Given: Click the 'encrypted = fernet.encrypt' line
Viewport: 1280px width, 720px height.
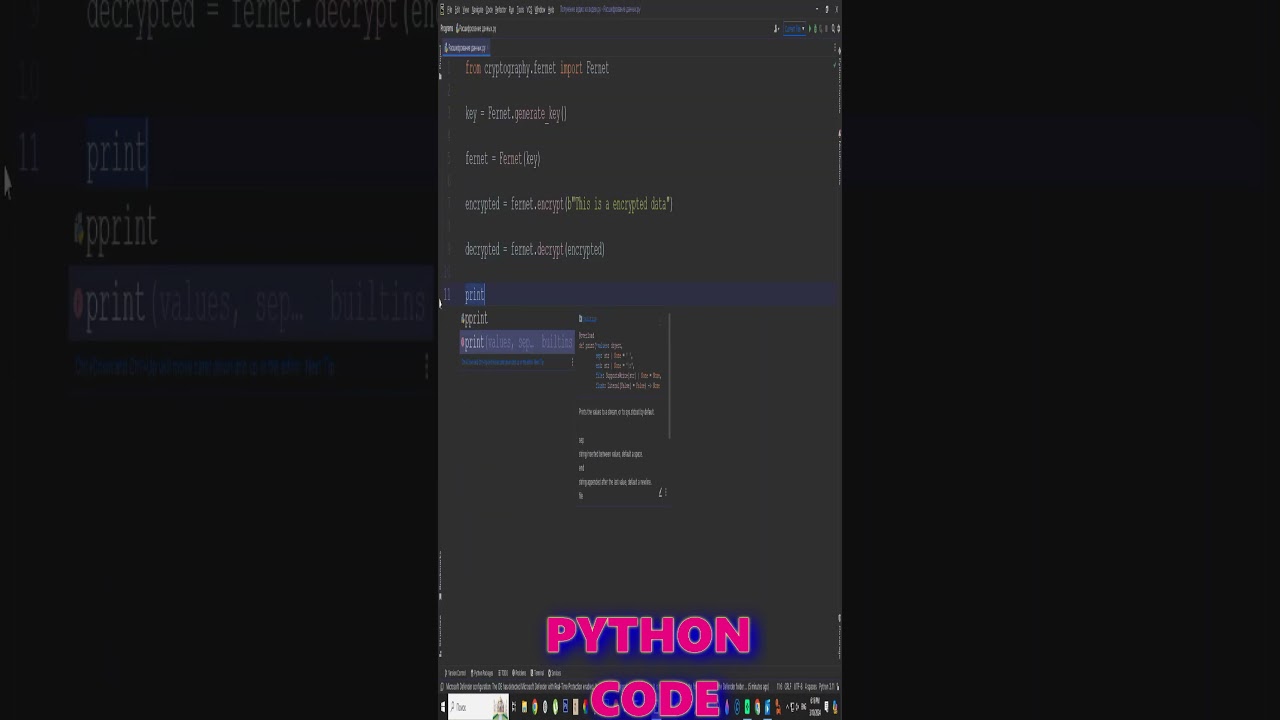Looking at the screenshot, I should (x=569, y=204).
